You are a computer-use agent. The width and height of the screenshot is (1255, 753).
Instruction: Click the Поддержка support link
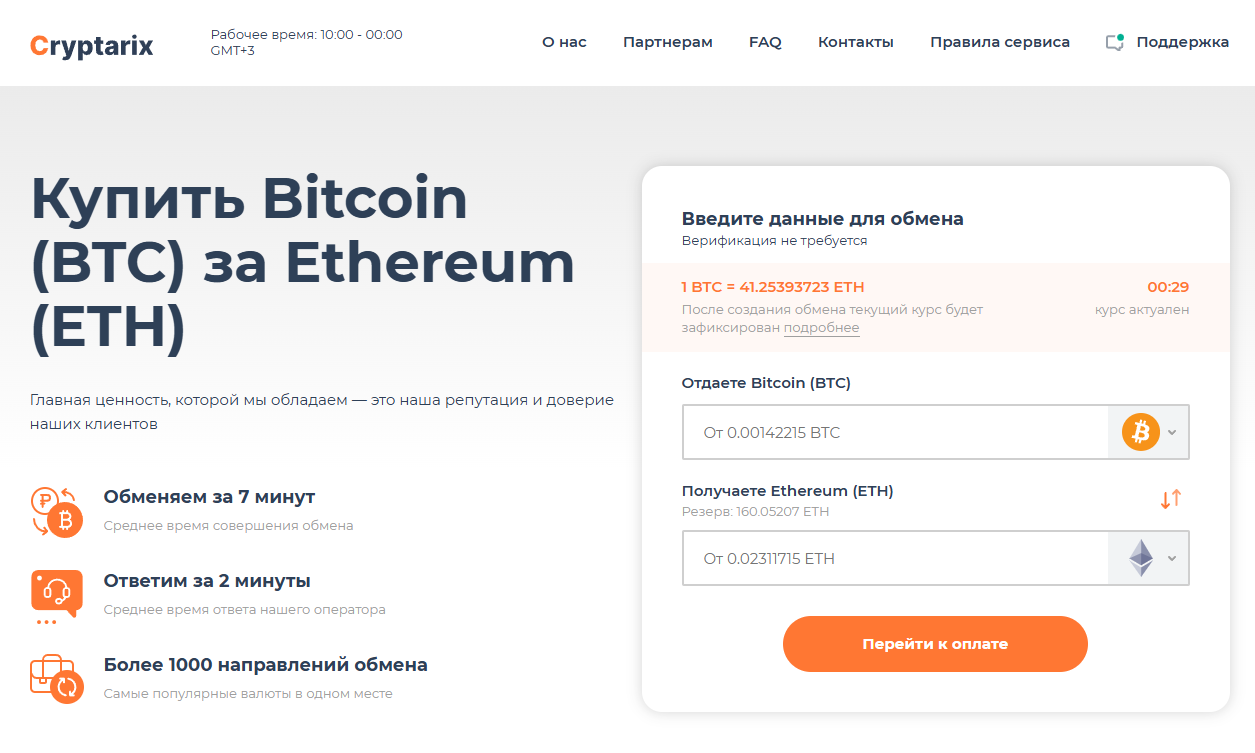(1182, 42)
